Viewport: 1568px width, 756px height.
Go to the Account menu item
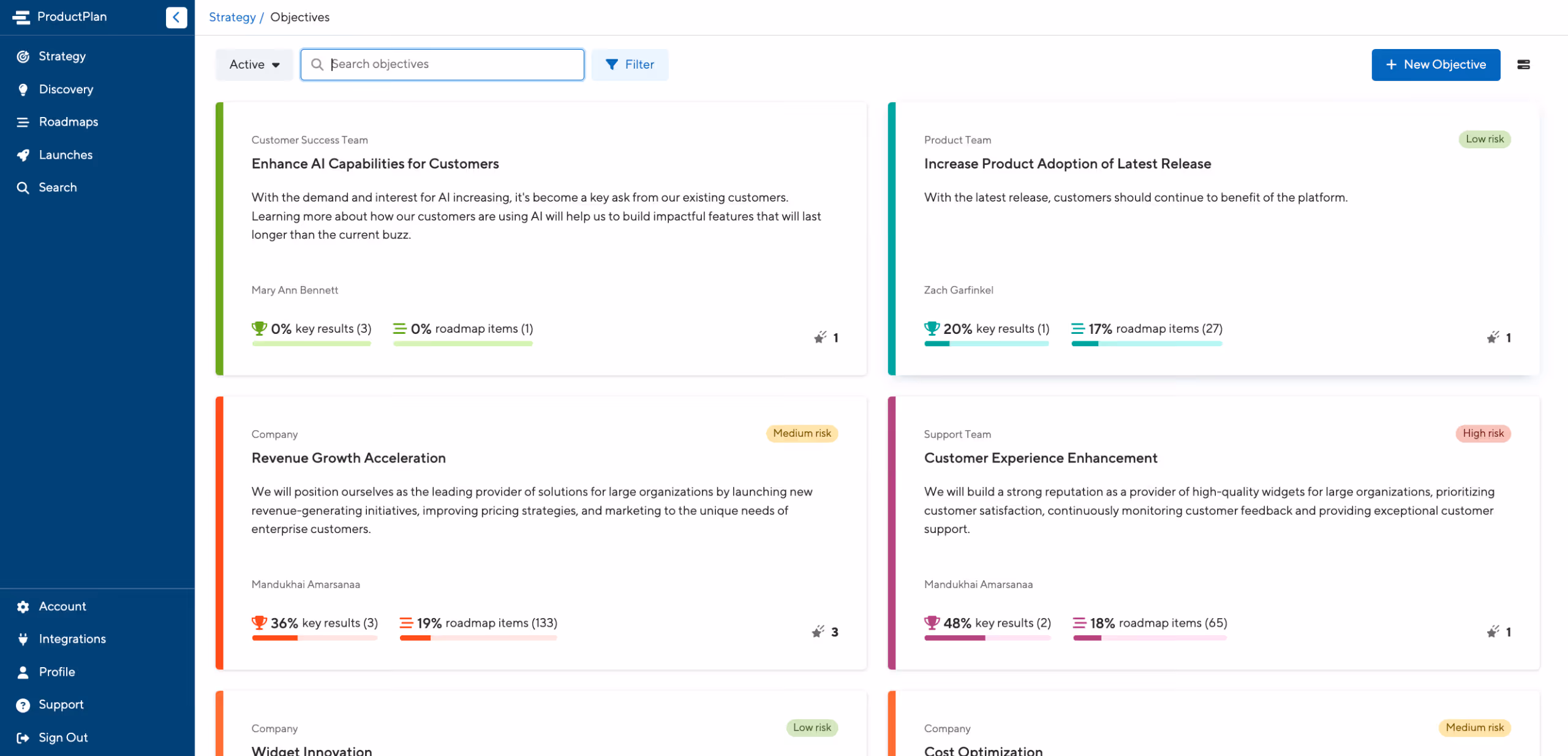tap(62, 606)
